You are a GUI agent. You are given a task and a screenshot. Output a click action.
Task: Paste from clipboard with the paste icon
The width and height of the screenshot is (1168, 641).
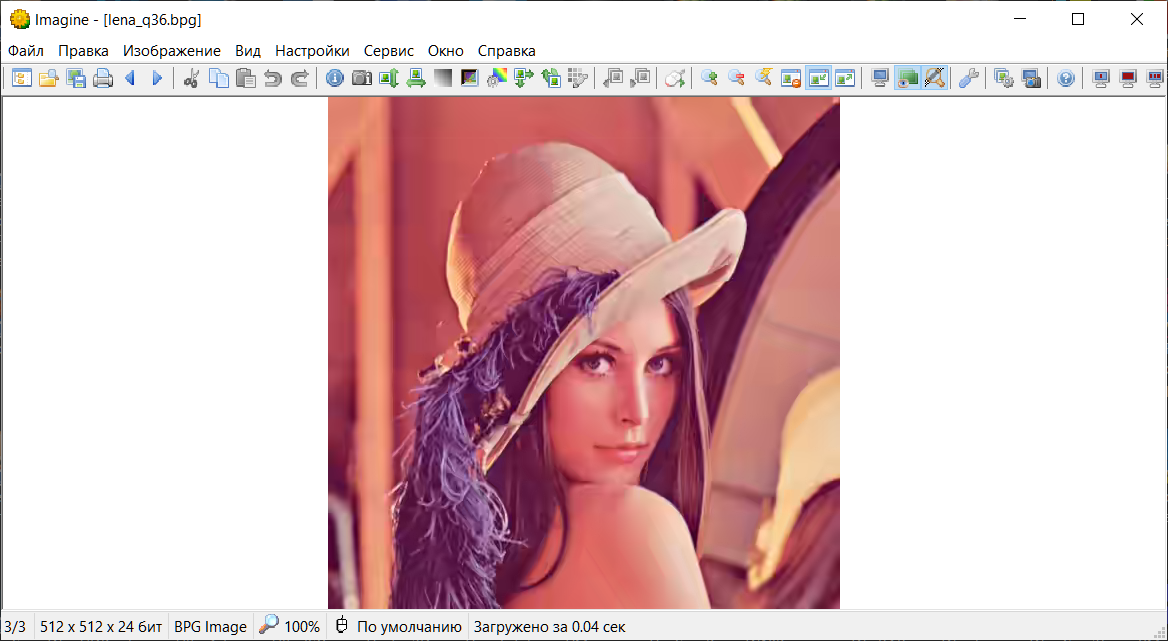point(245,77)
